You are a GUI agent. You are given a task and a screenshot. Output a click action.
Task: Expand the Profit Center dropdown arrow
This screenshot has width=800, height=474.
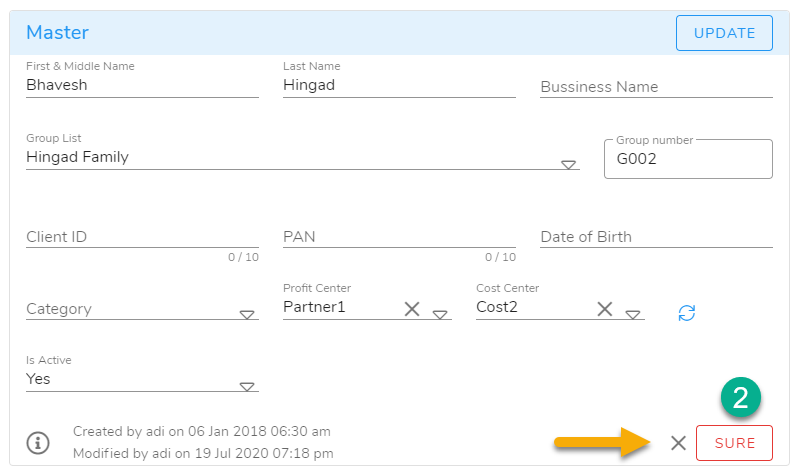pyautogui.click(x=440, y=315)
